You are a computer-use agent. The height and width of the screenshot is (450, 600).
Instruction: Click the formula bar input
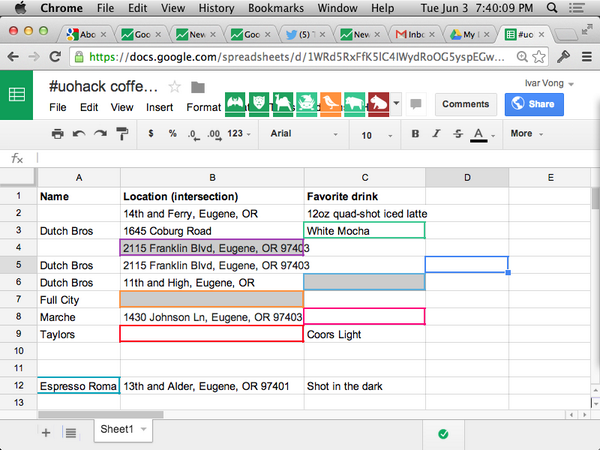(x=318, y=158)
